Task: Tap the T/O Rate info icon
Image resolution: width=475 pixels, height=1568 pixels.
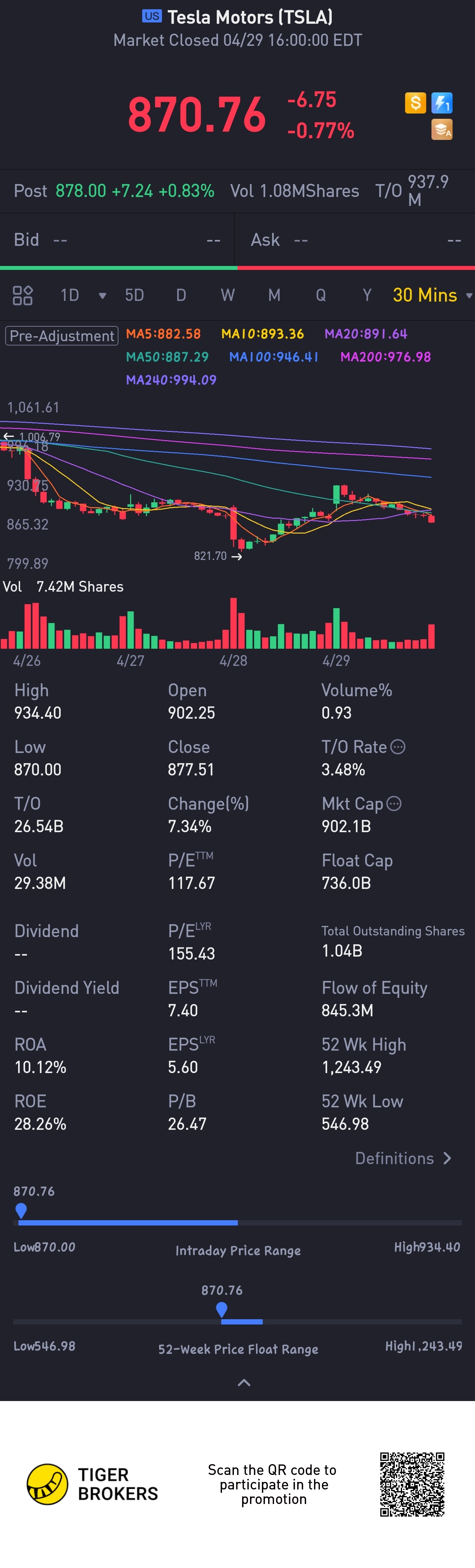Action: point(398,747)
